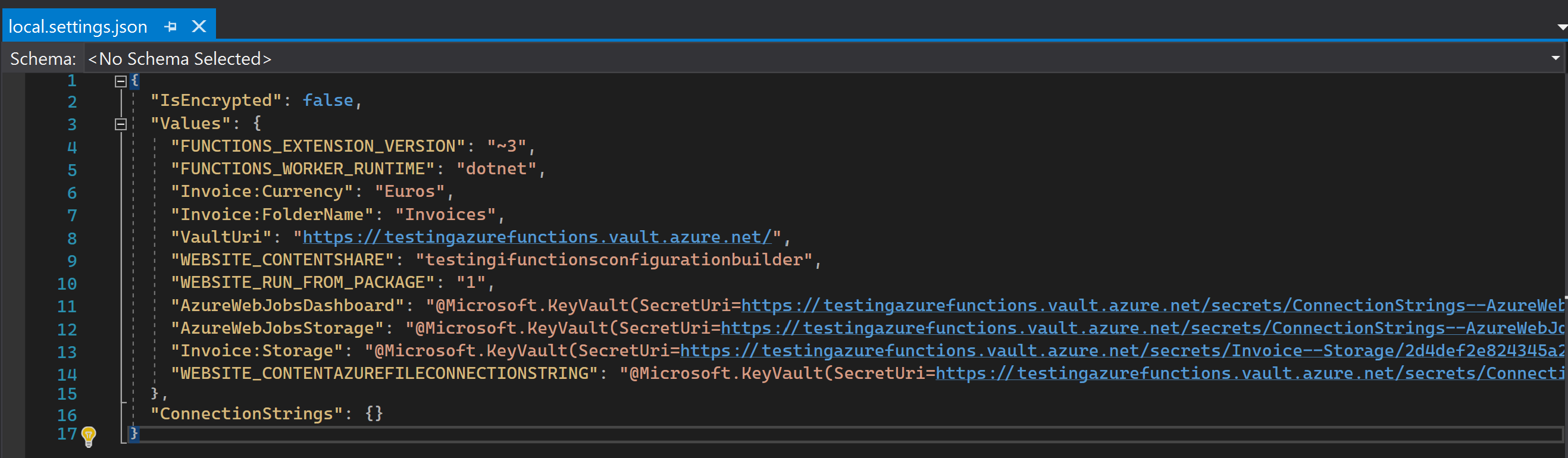Close the local.settings.json tab

point(199,27)
